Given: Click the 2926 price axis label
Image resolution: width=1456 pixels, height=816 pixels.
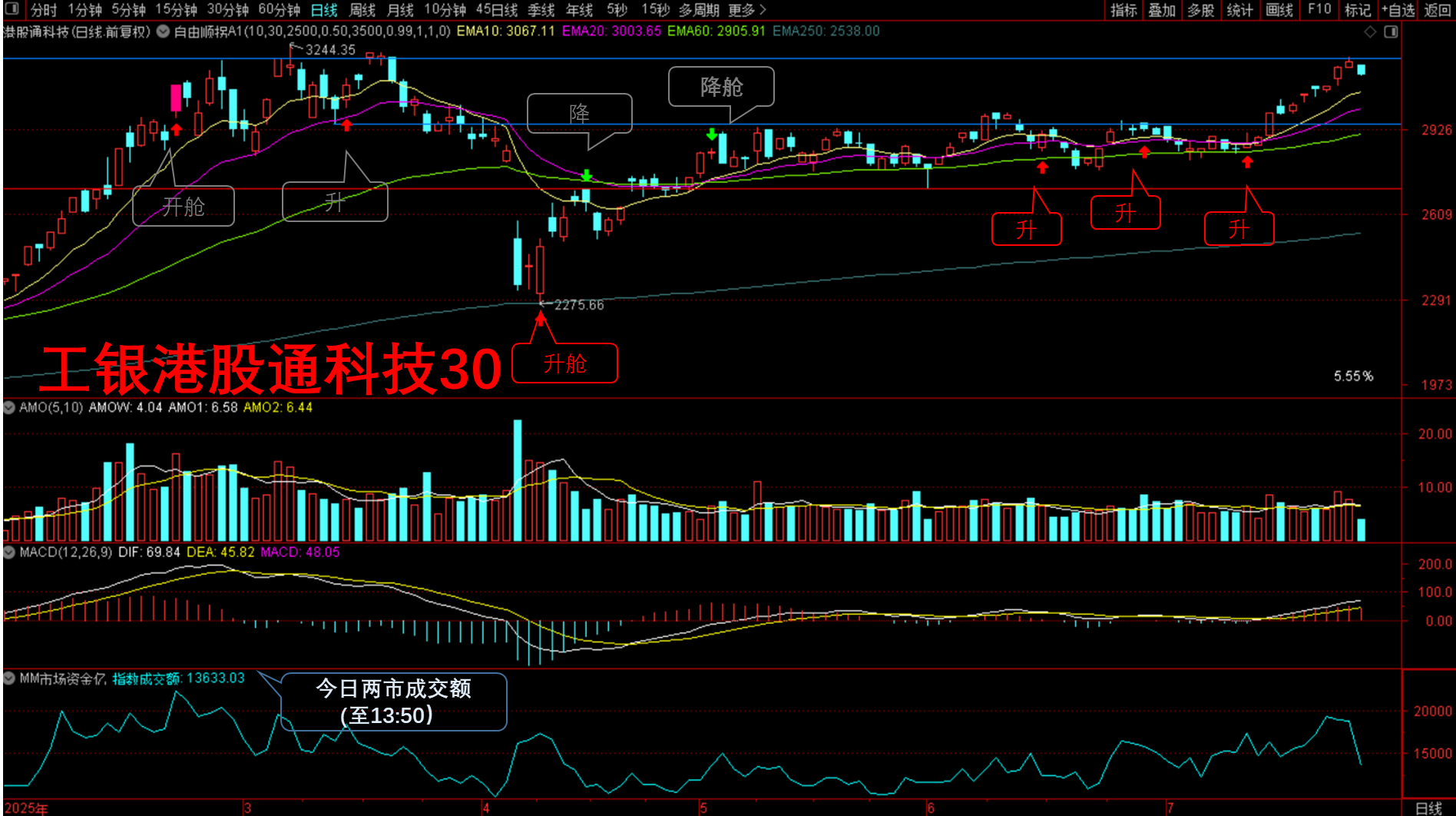Looking at the screenshot, I should pos(1436,130).
